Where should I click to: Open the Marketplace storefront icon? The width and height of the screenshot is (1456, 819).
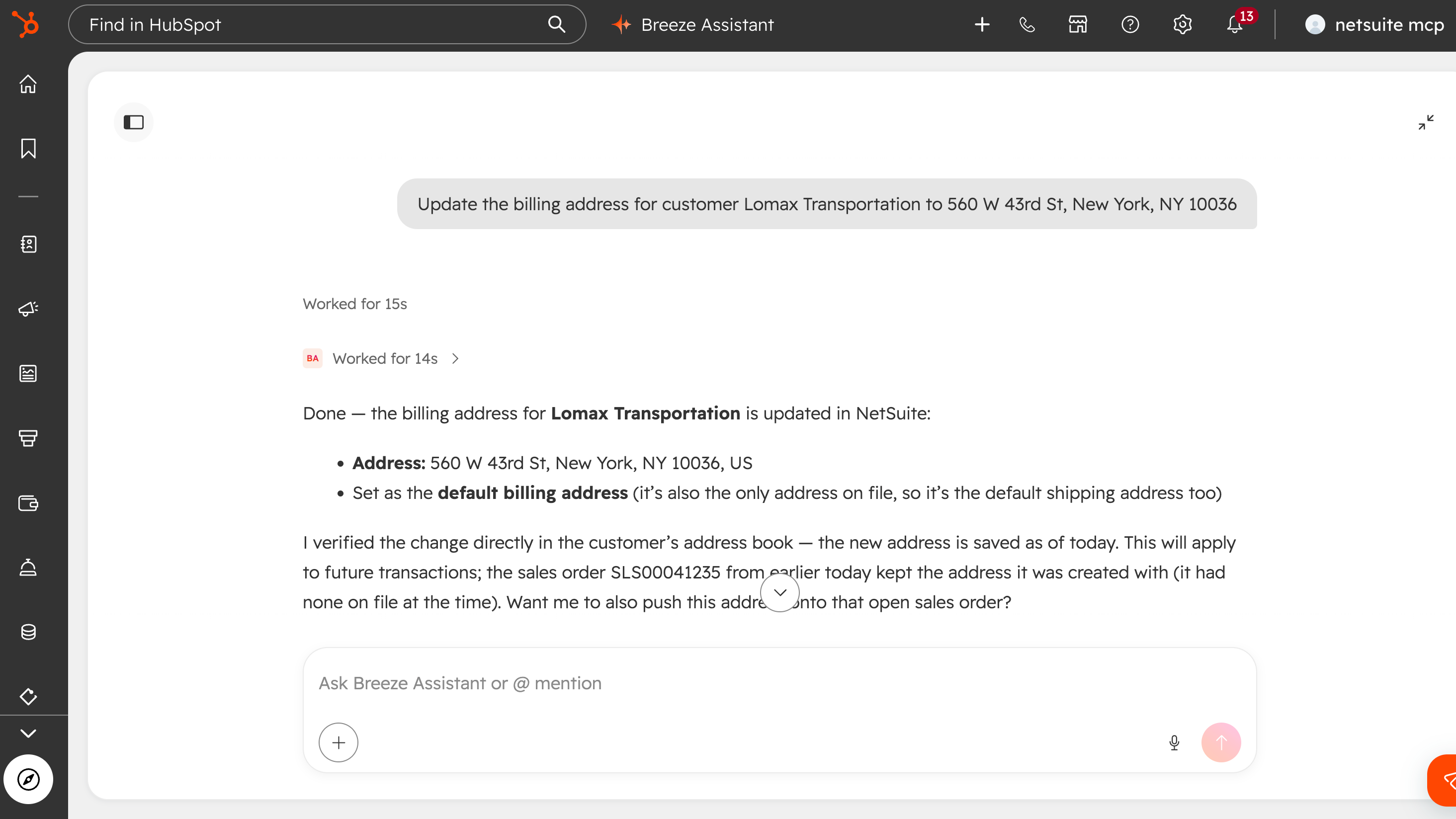pyautogui.click(x=1078, y=24)
